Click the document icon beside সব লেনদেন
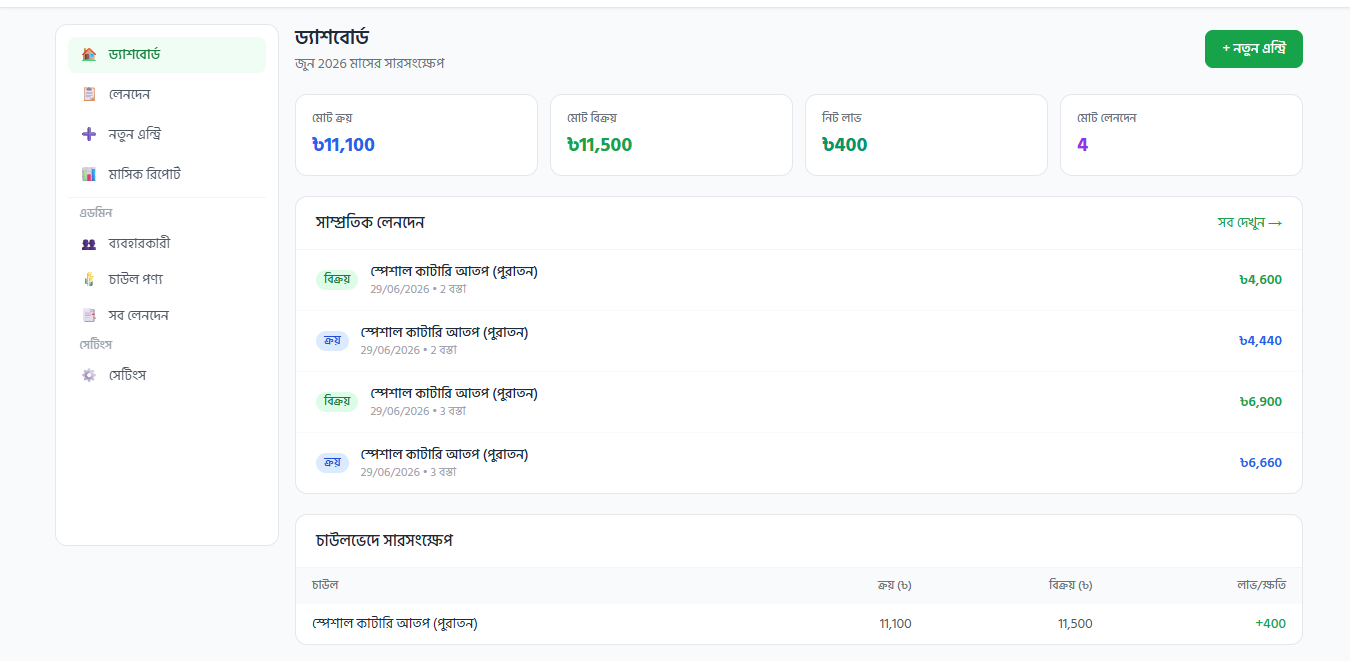 (x=89, y=315)
